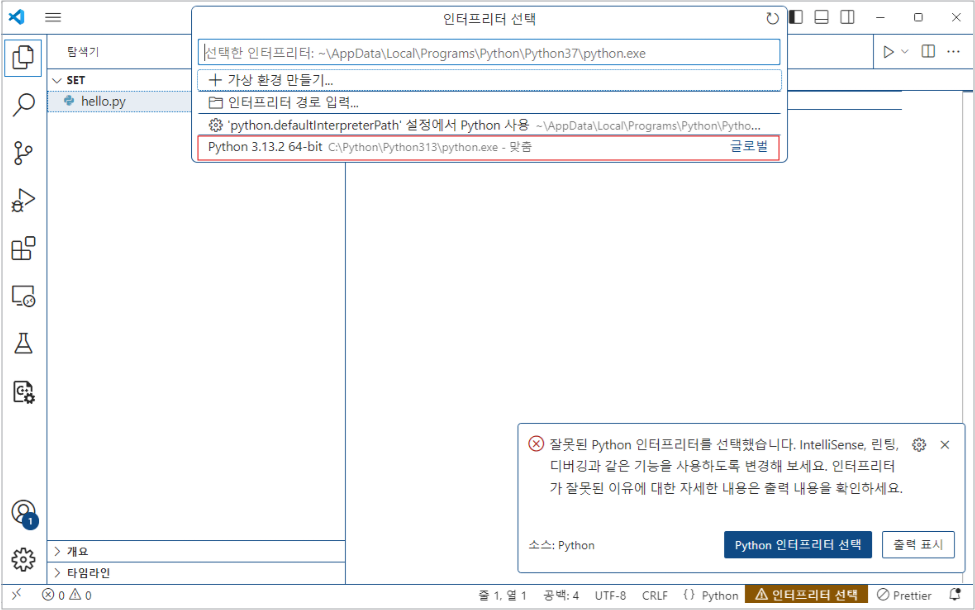Open the remote window indicator
The image size is (975, 610).
click(x=17, y=594)
